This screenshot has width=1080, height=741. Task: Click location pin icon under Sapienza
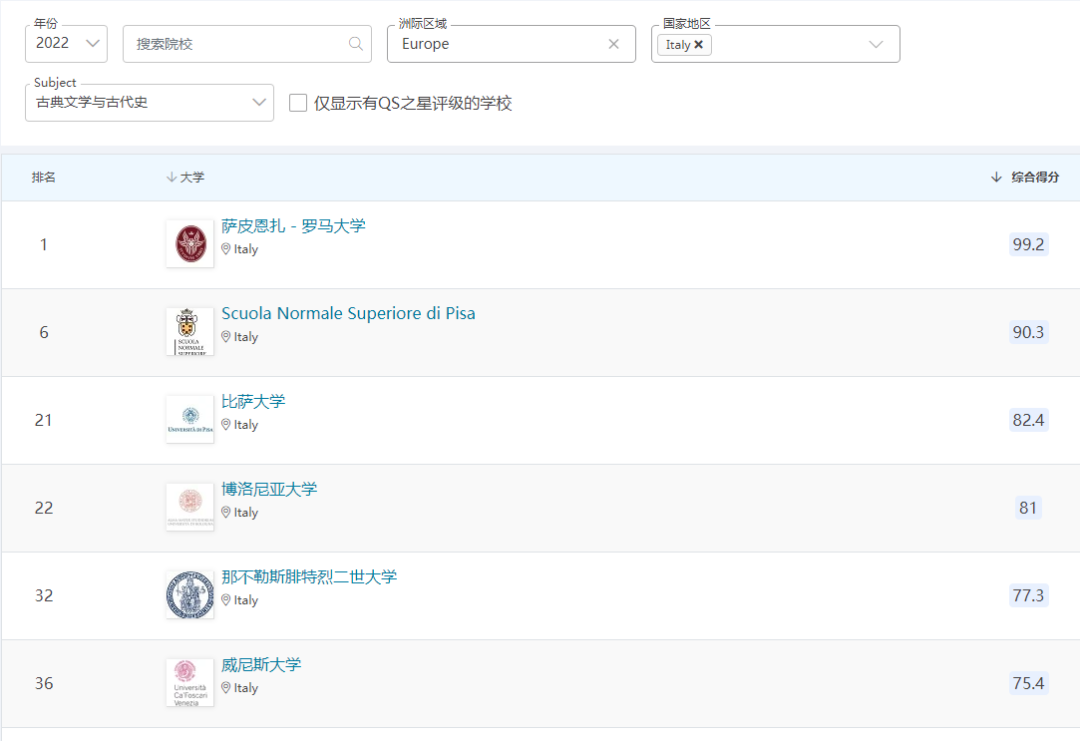[226, 249]
